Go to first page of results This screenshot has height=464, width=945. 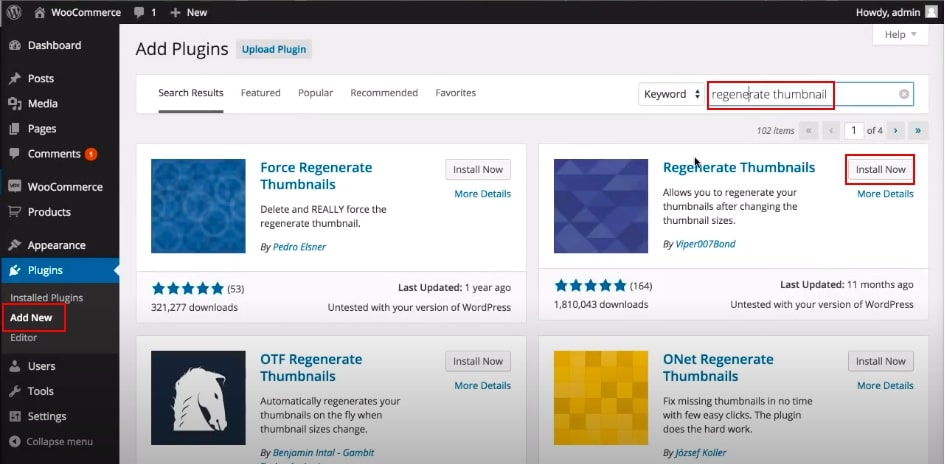pyautogui.click(x=808, y=130)
